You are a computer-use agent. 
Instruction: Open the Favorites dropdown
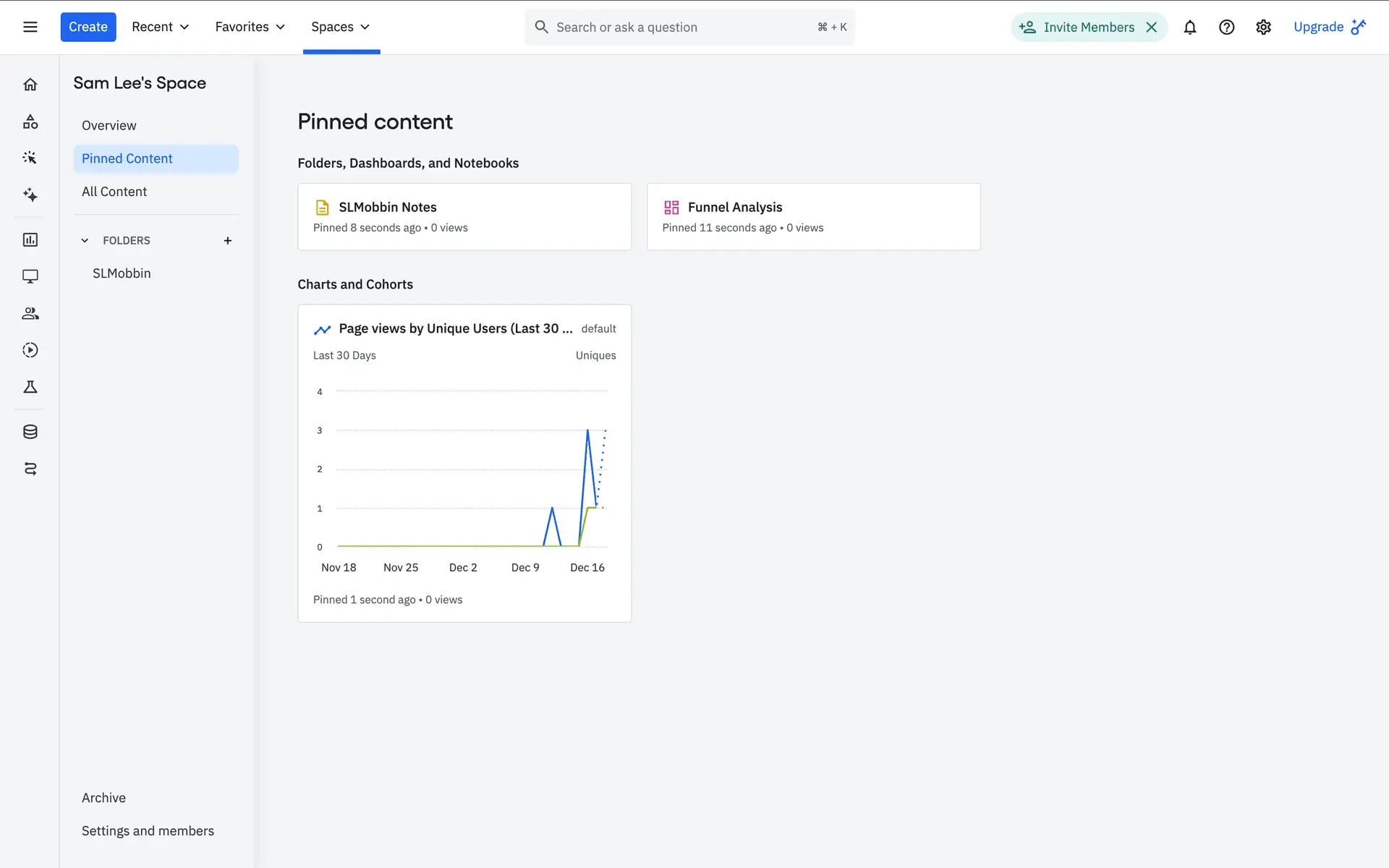tap(250, 27)
